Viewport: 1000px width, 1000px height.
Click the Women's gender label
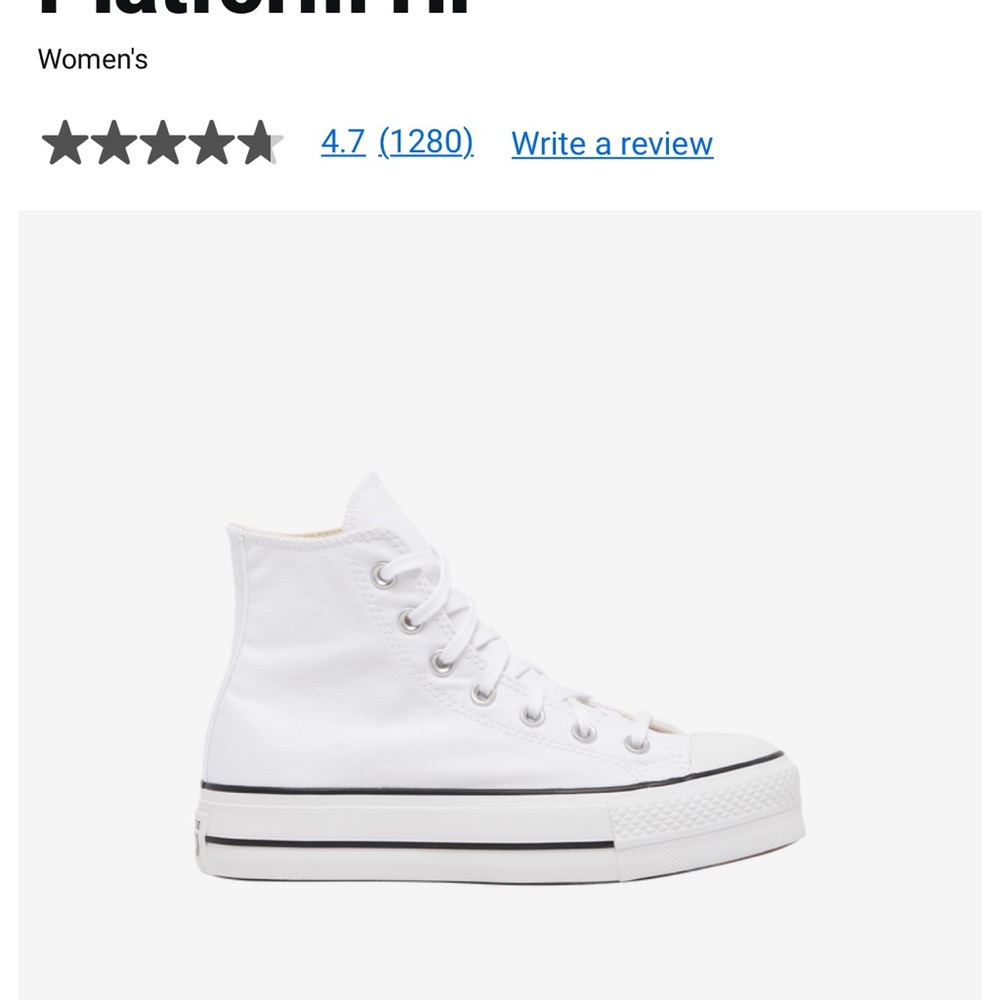91,61
